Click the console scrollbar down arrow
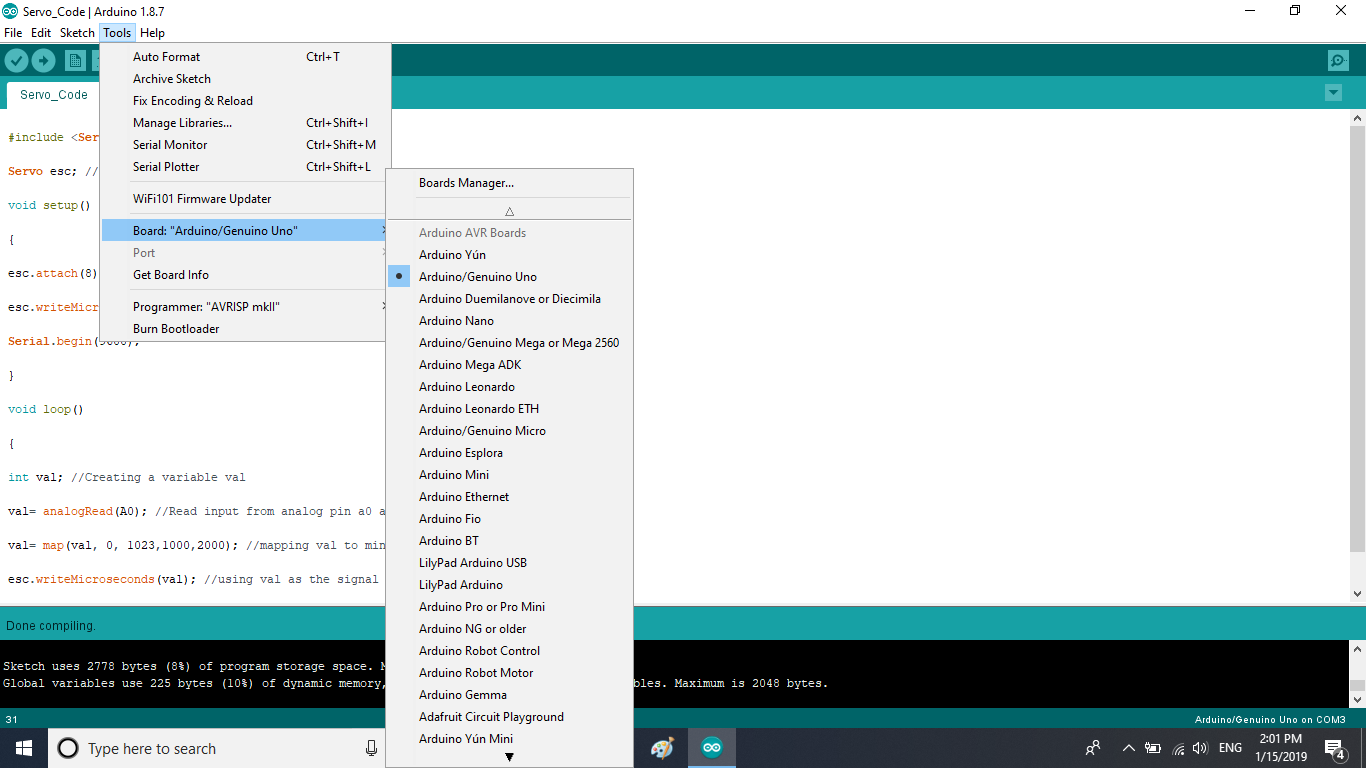 coord(1357,700)
